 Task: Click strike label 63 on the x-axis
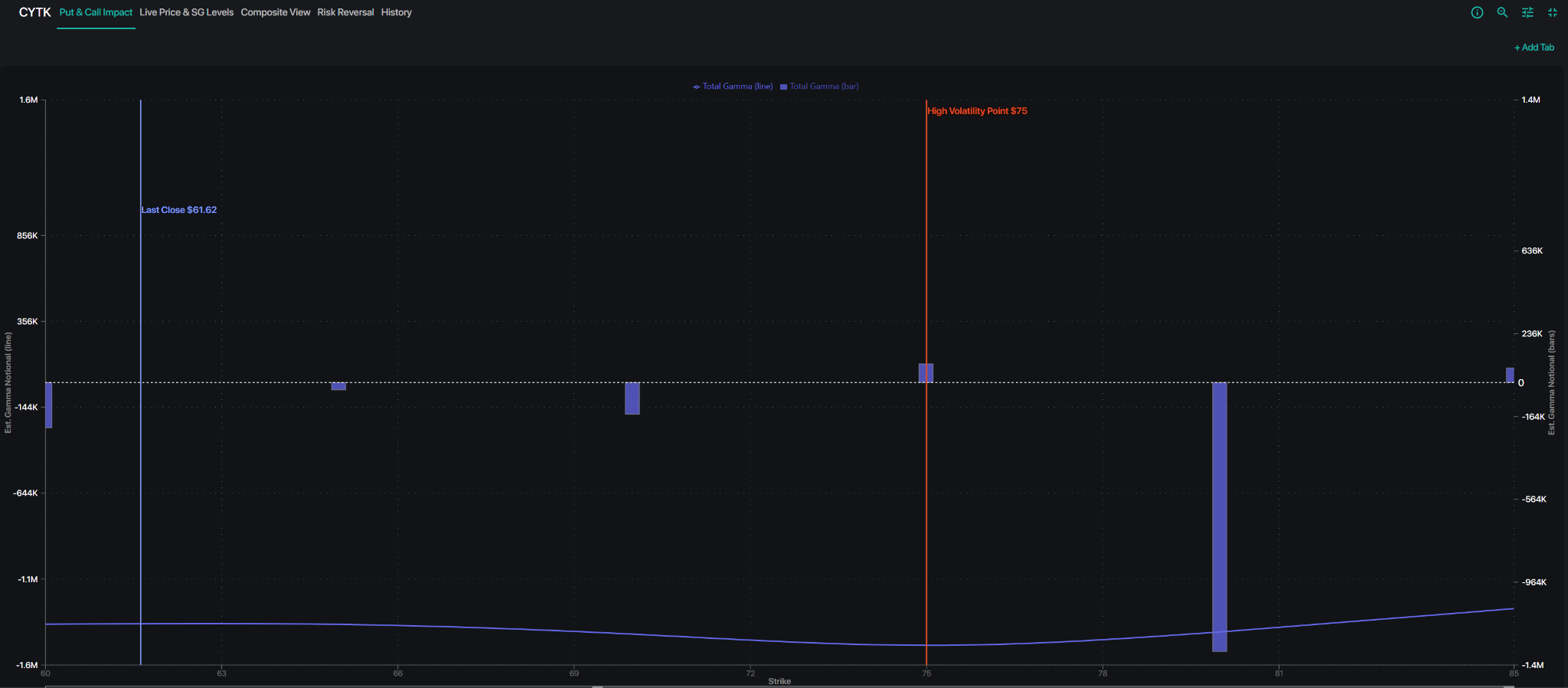(221, 673)
